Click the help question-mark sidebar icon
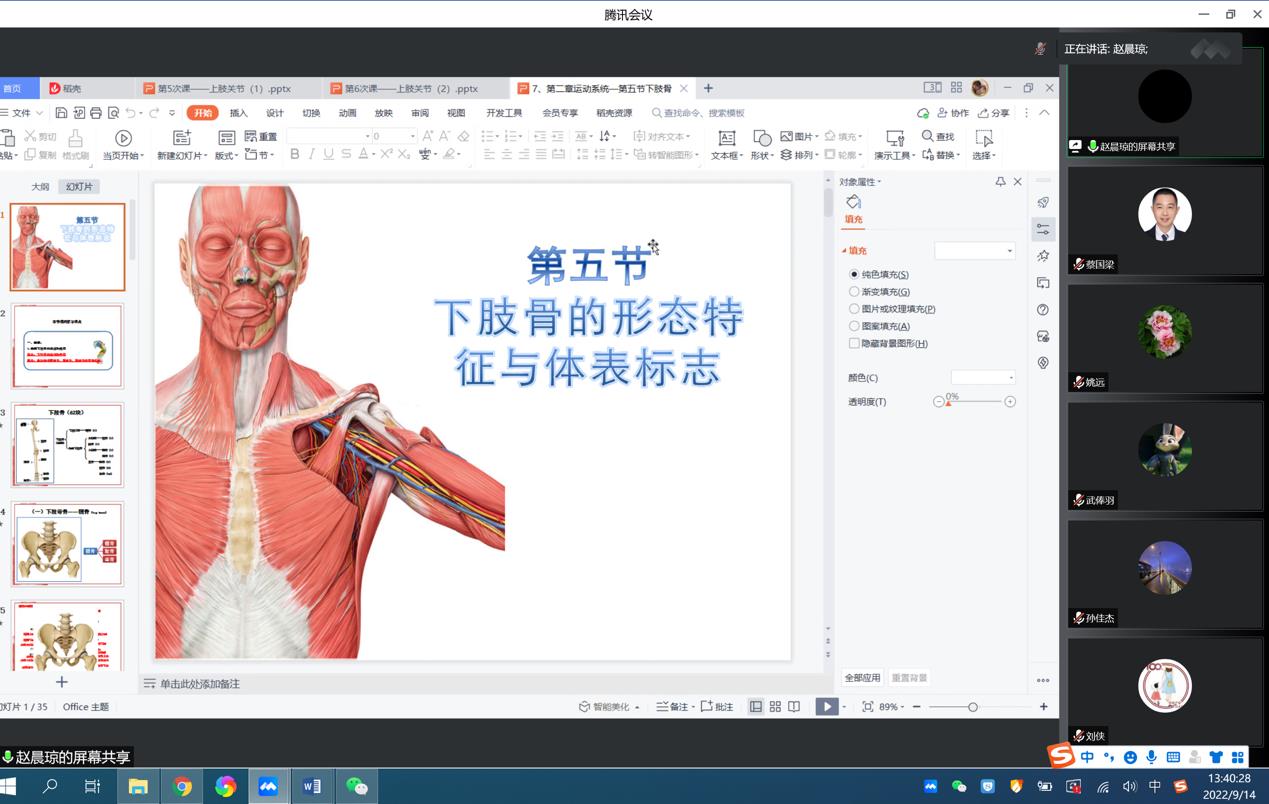The height and width of the screenshot is (804, 1269). pyautogui.click(x=1043, y=310)
